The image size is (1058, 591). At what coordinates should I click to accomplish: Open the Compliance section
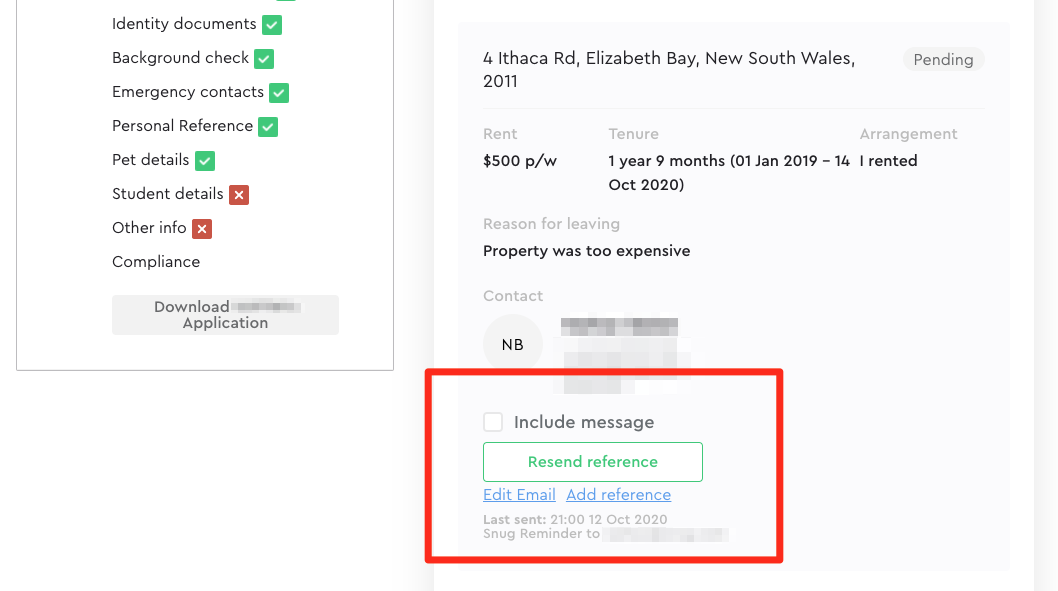coord(156,262)
